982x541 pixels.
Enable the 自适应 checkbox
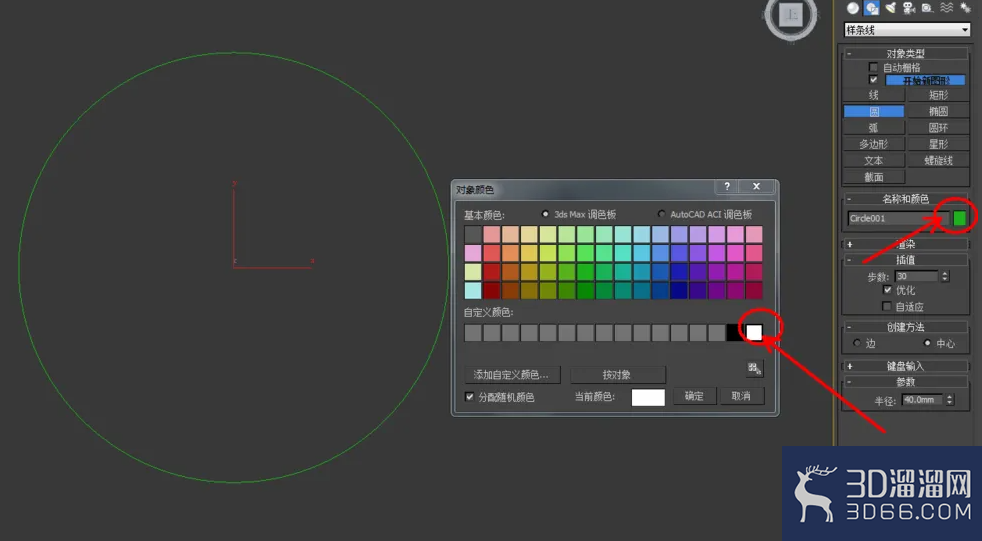887,306
